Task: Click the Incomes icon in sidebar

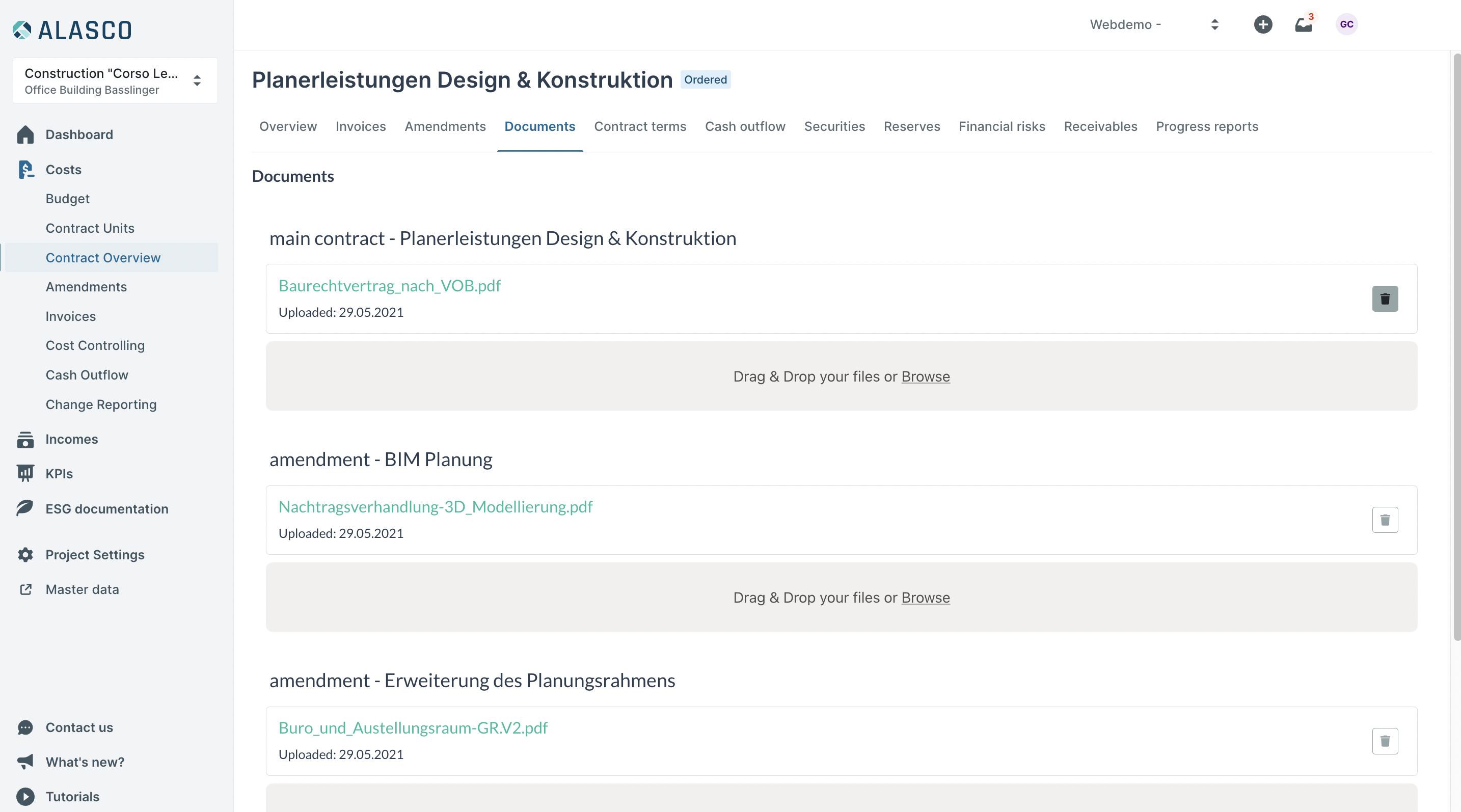Action: [x=25, y=440]
